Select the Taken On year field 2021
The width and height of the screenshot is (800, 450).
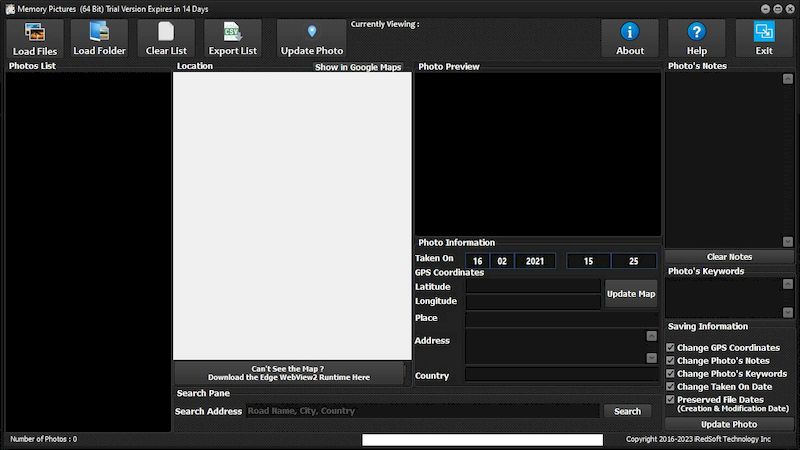click(x=535, y=261)
